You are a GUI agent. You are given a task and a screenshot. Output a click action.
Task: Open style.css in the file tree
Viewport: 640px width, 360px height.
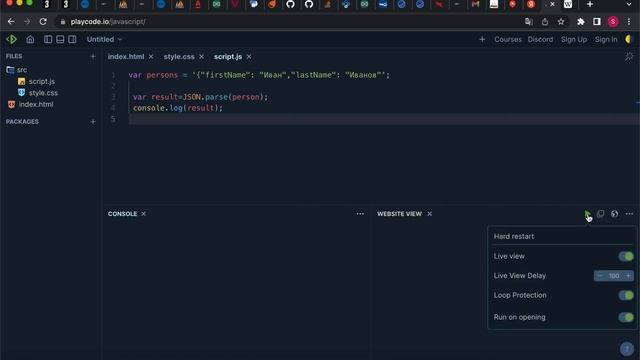click(38, 93)
